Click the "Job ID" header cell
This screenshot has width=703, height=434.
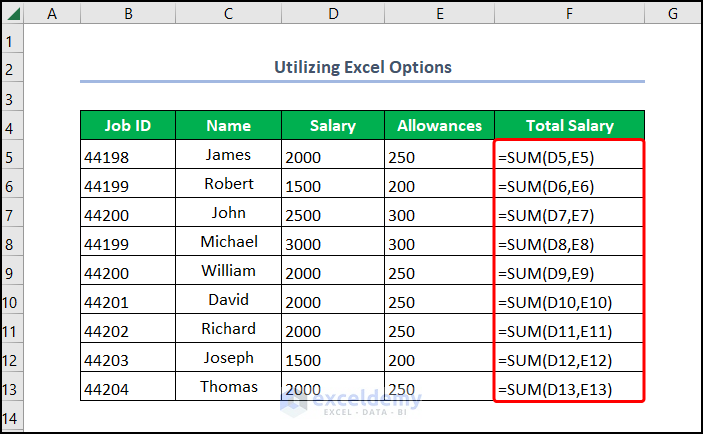[x=128, y=126]
